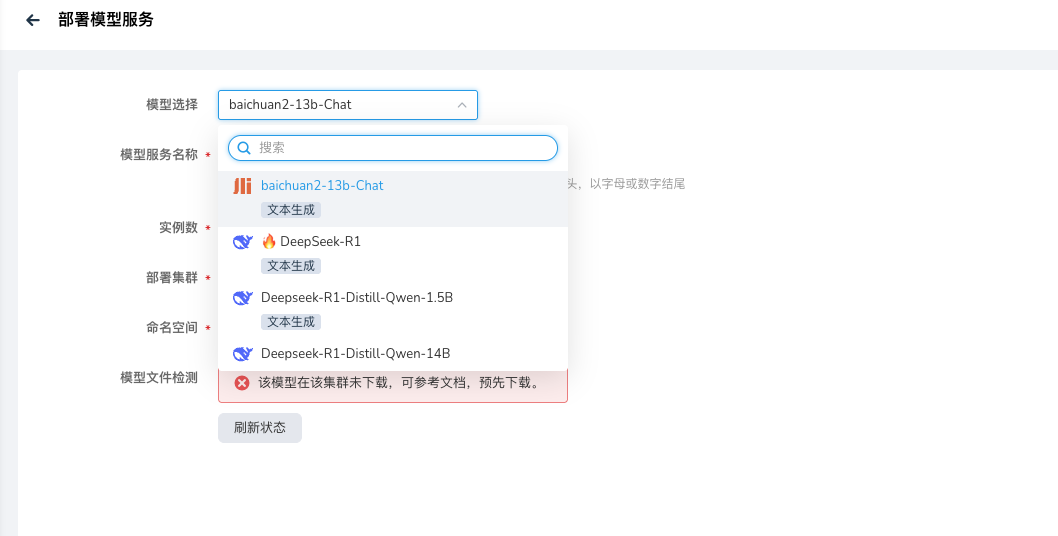Focus the 搜索 input field
This screenshot has width=1058, height=536.
[x=400, y=148]
